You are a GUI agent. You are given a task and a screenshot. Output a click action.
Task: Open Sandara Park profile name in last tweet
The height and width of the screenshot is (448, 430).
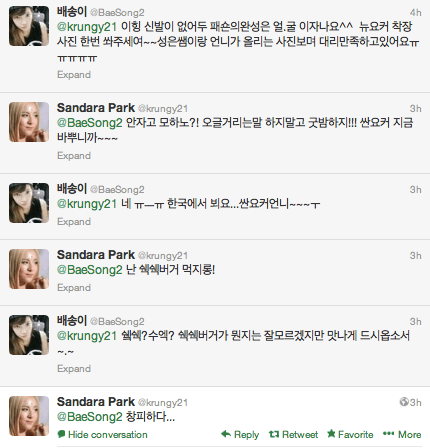[x=96, y=402]
